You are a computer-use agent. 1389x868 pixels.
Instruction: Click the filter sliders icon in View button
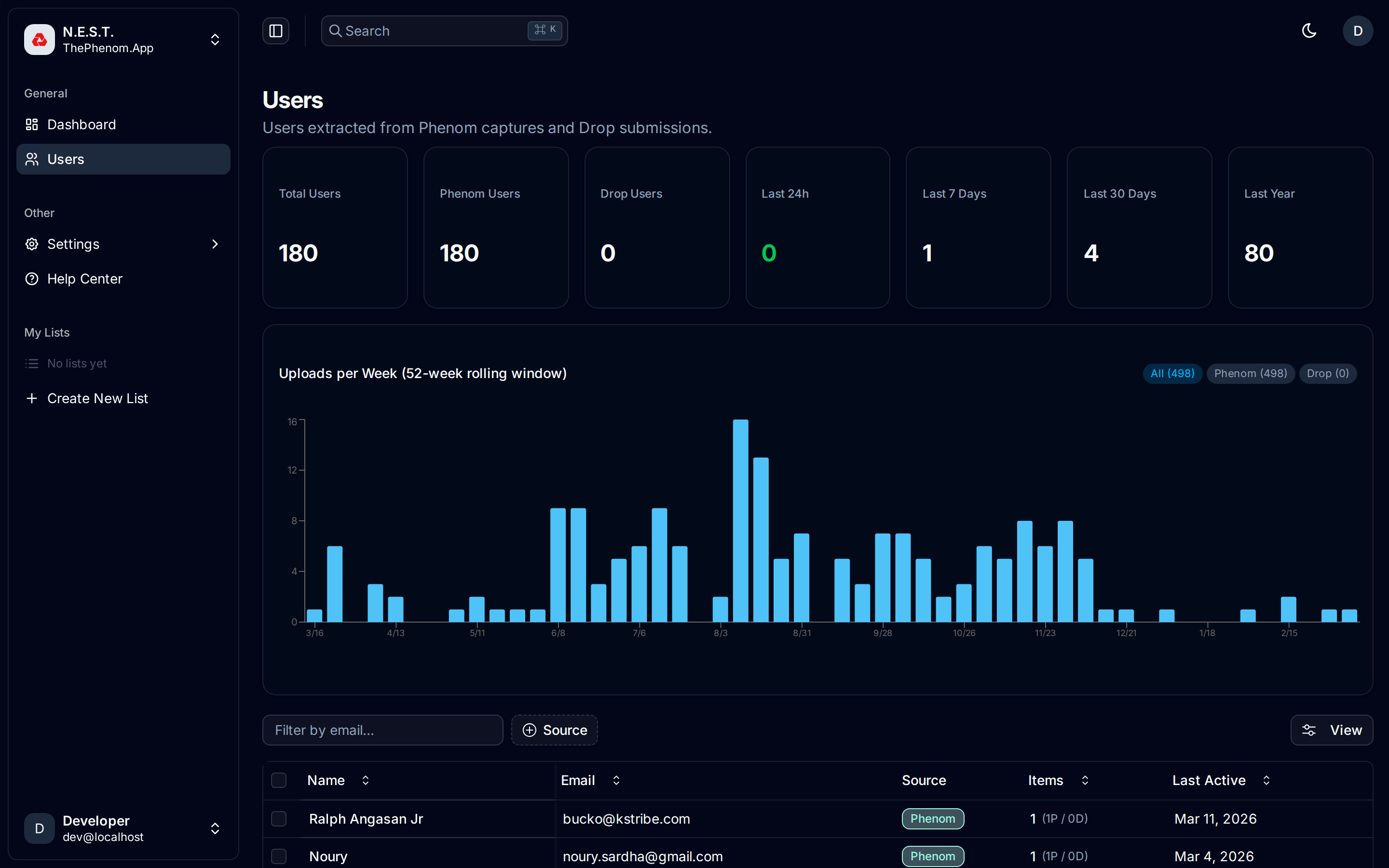click(1310, 730)
